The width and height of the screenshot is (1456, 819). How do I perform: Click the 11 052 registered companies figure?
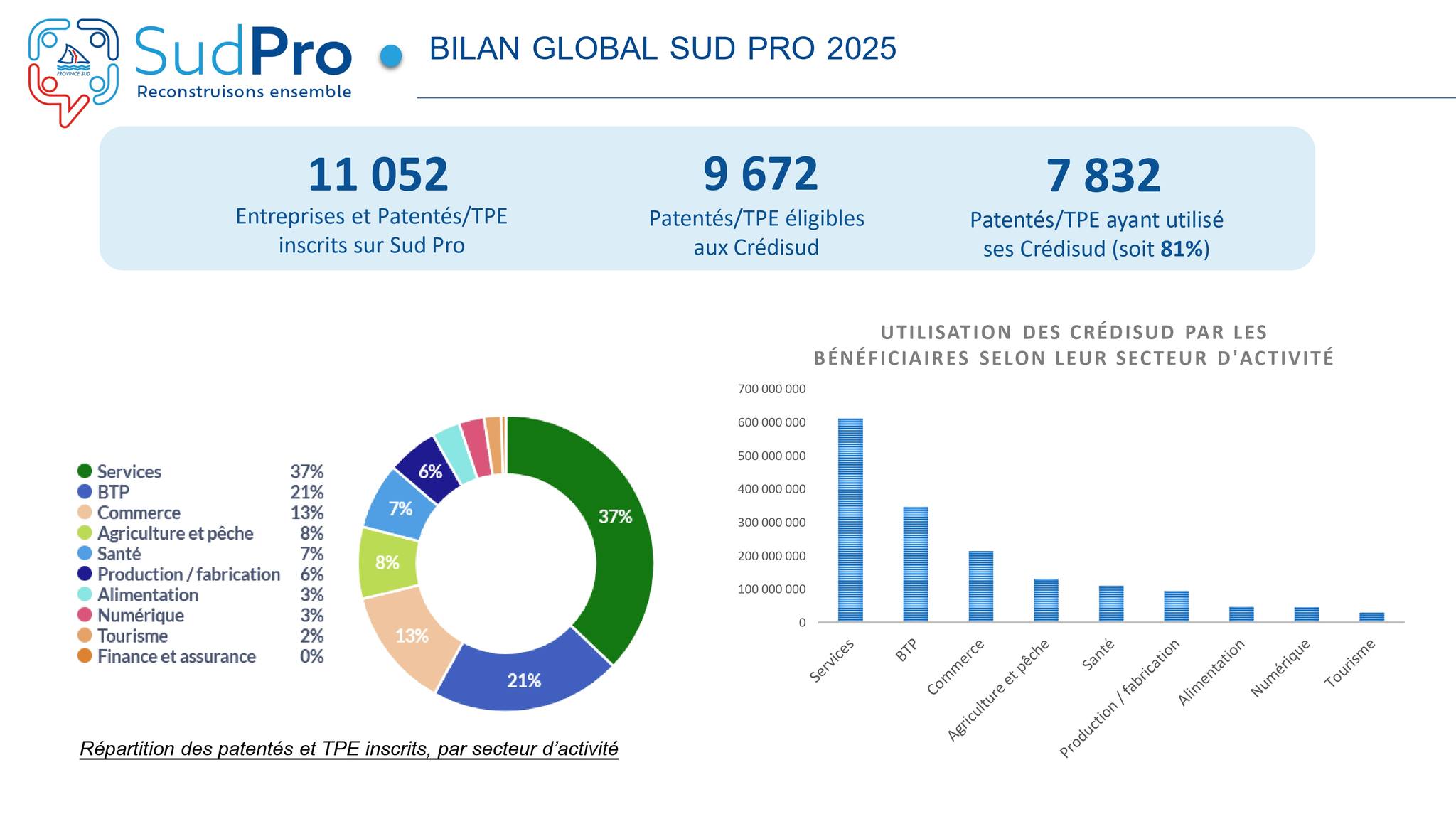pos(378,175)
